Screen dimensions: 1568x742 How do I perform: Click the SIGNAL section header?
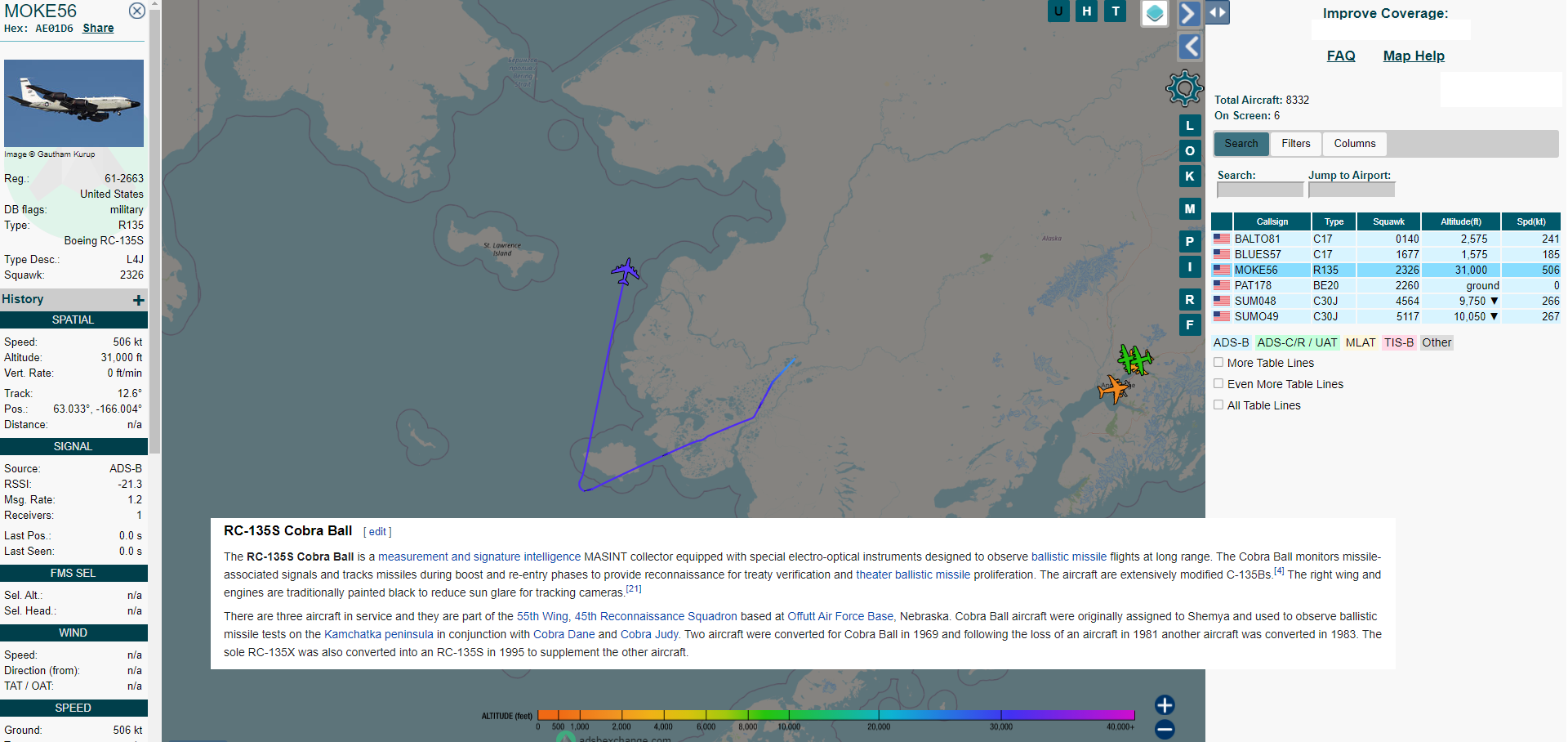pyautogui.click(x=73, y=446)
